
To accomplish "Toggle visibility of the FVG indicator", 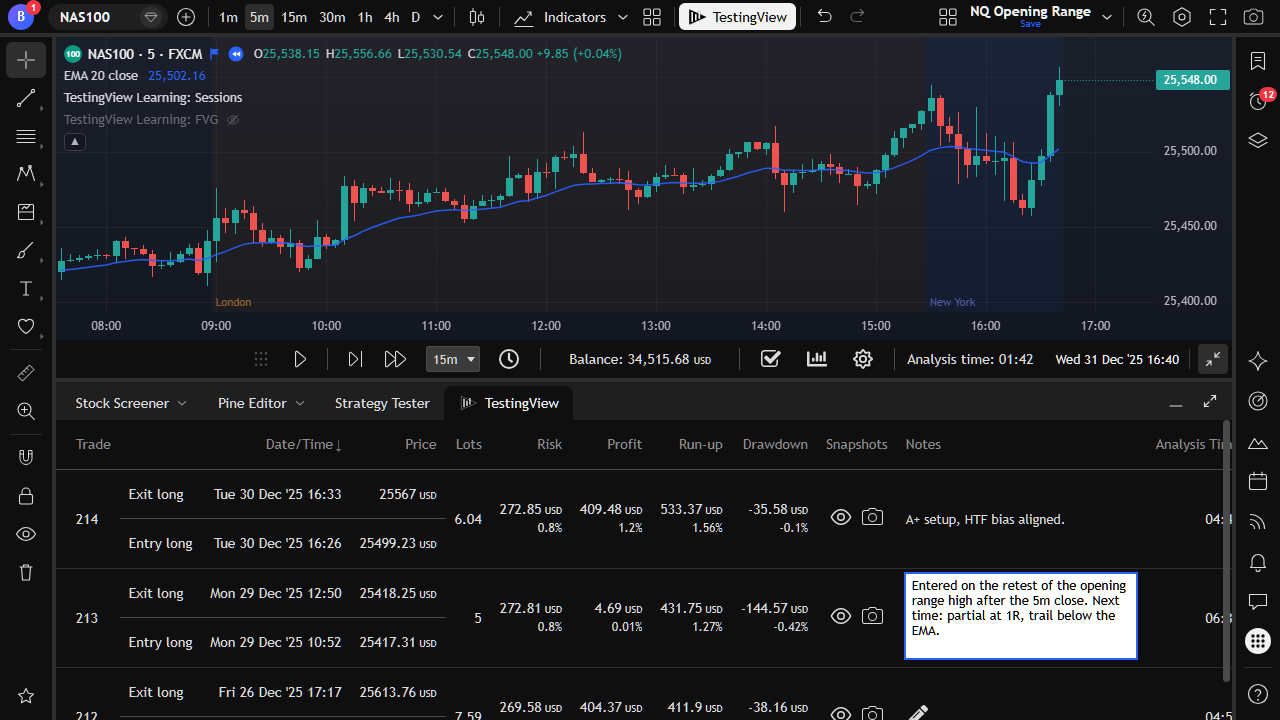I will click(233, 120).
